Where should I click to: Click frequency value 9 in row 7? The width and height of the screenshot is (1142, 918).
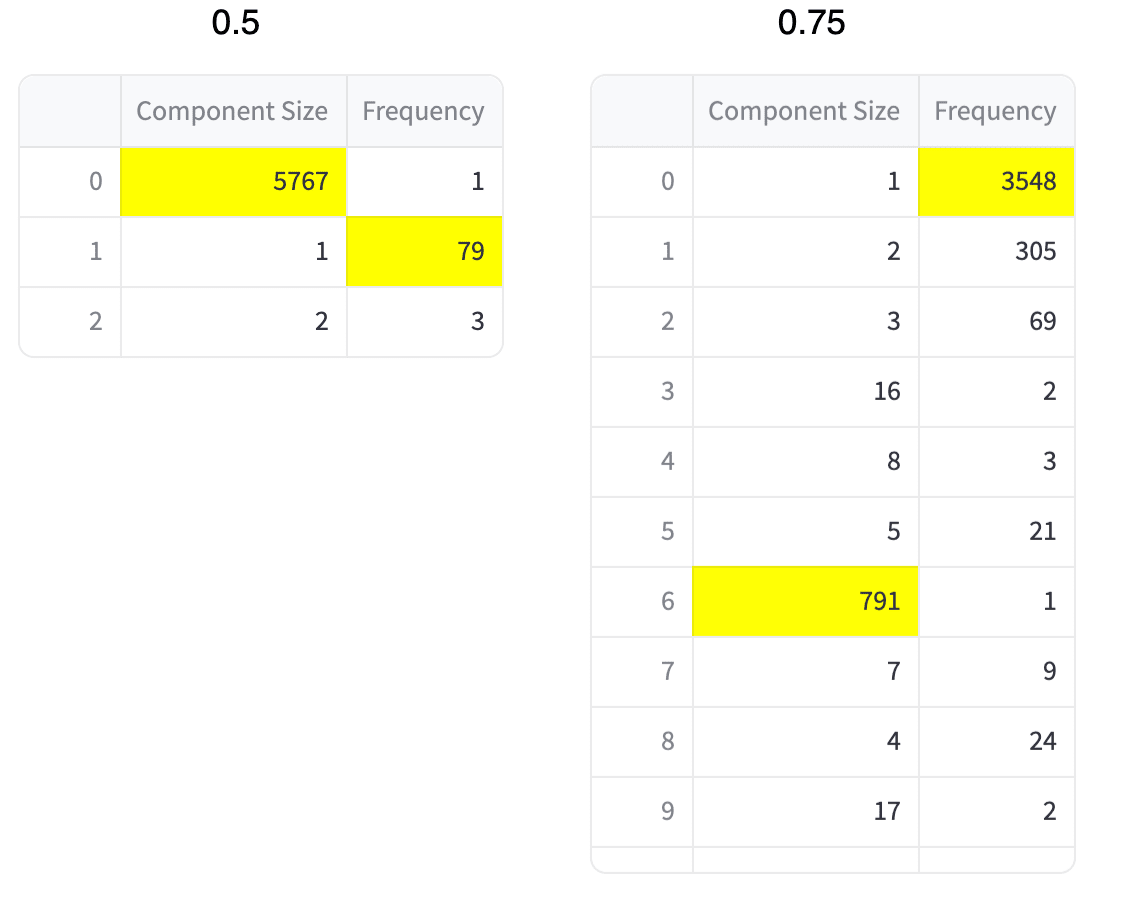(996, 671)
